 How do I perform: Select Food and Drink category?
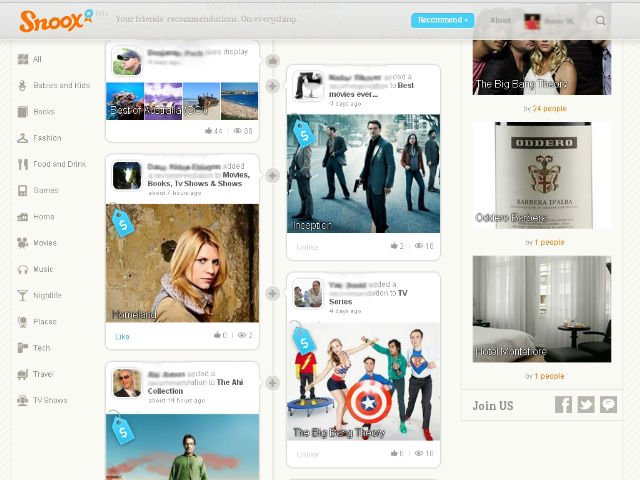tap(52, 164)
